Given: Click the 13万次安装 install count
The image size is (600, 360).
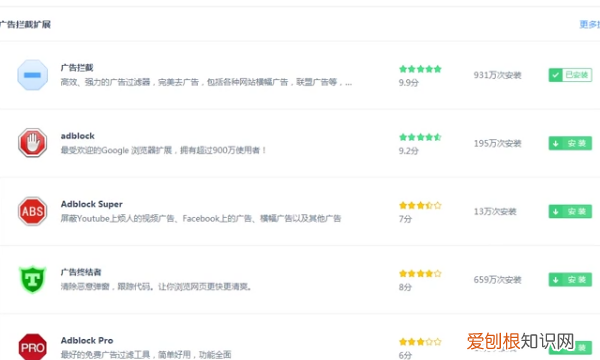Looking at the screenshot, I should point(495,212).
